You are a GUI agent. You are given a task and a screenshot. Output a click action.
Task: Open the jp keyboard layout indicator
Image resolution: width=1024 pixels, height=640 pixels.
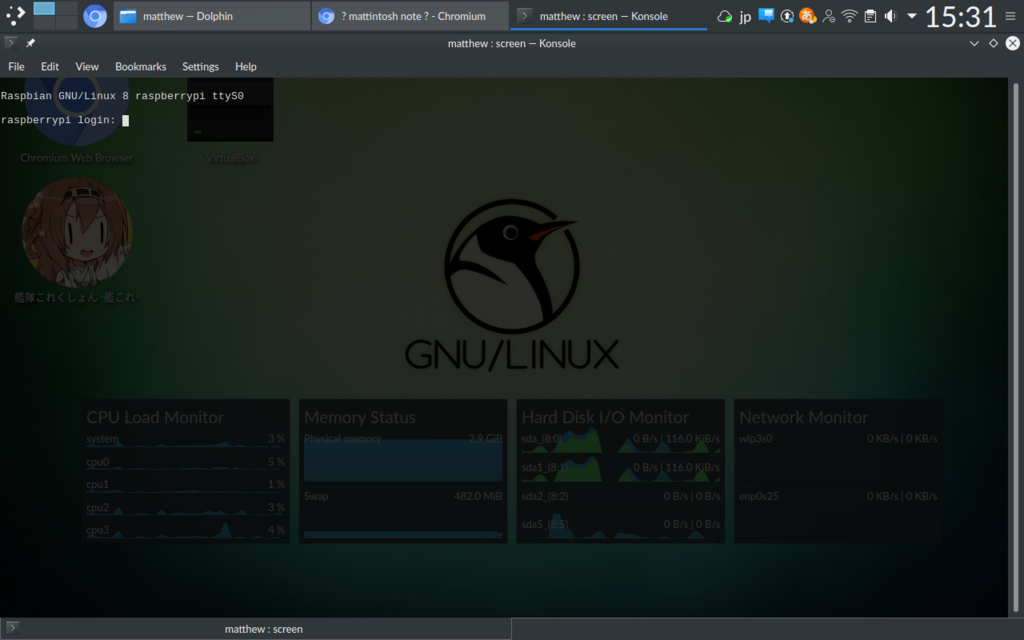click(x=745, y=16)
